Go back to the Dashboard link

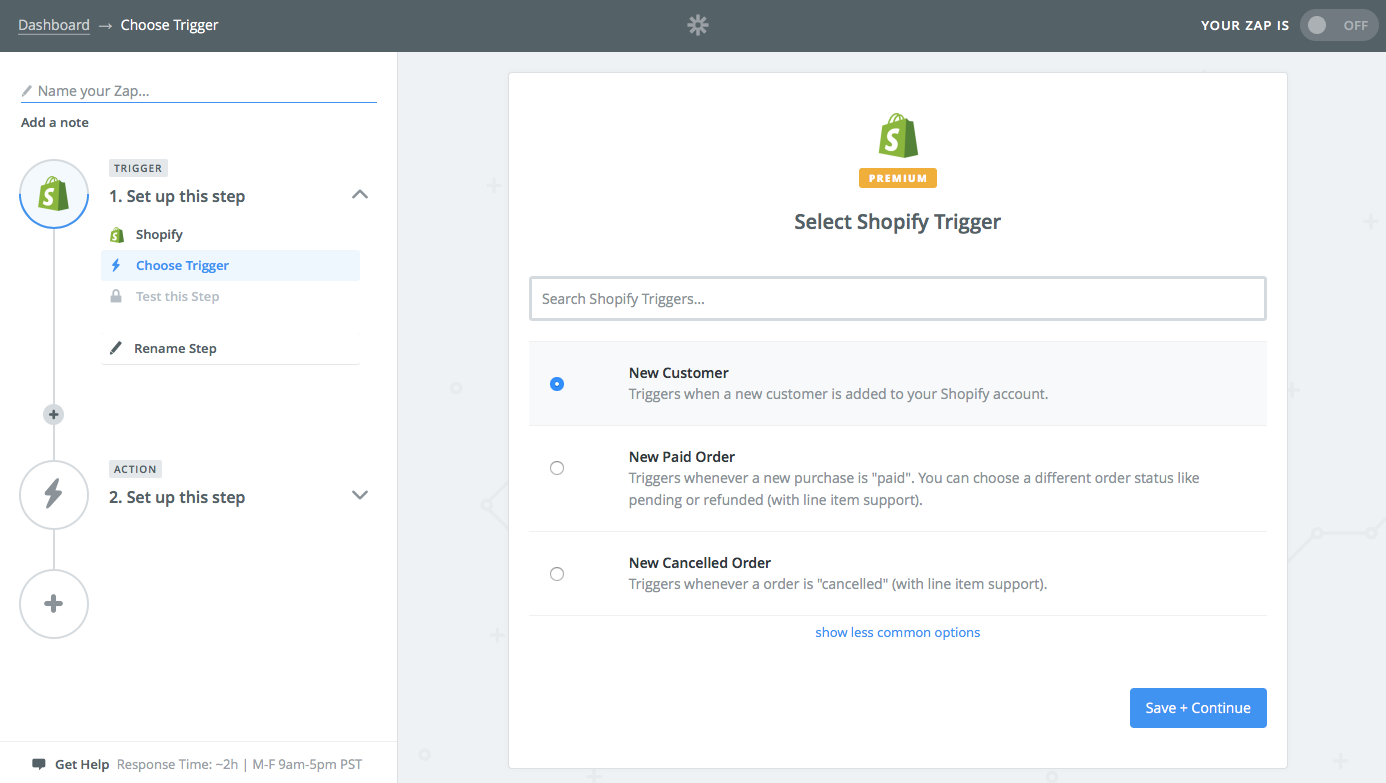click(x=54, y=25)
